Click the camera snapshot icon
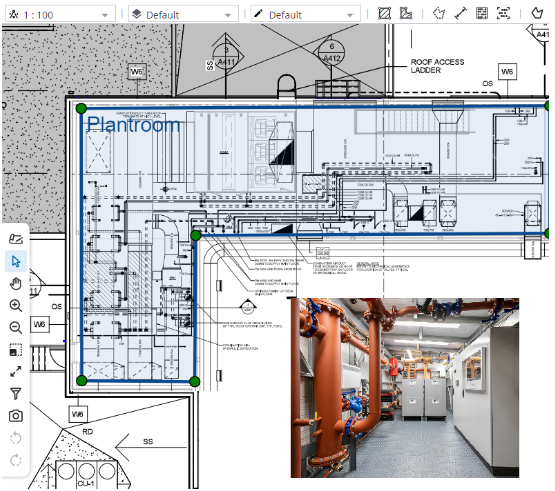The image size is (555, 491). pos(16,416)
